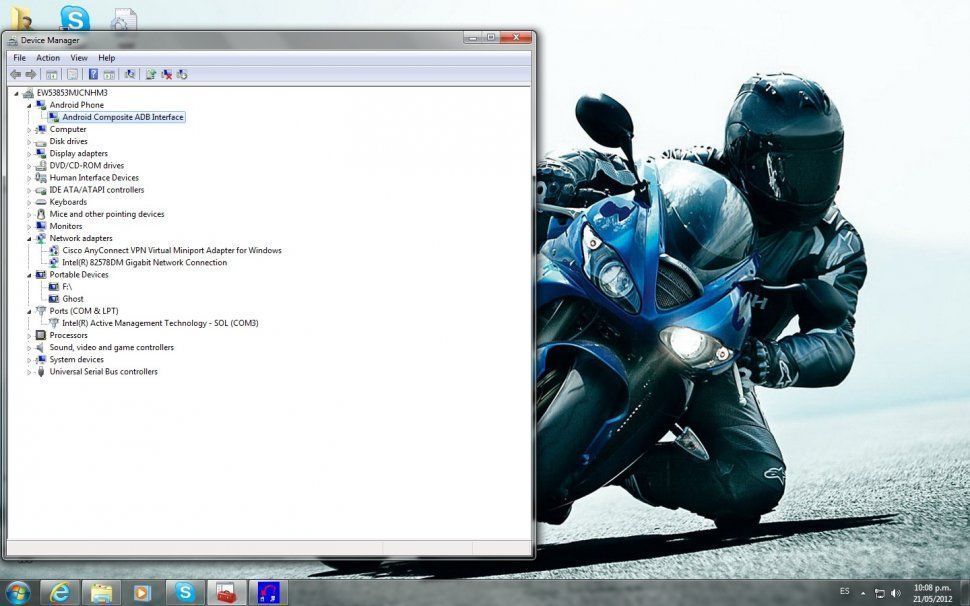The height and width of the screenshot is (606, 970).
Task: Collapse the Portable Devices category
Action: click(x=29, y=275)
